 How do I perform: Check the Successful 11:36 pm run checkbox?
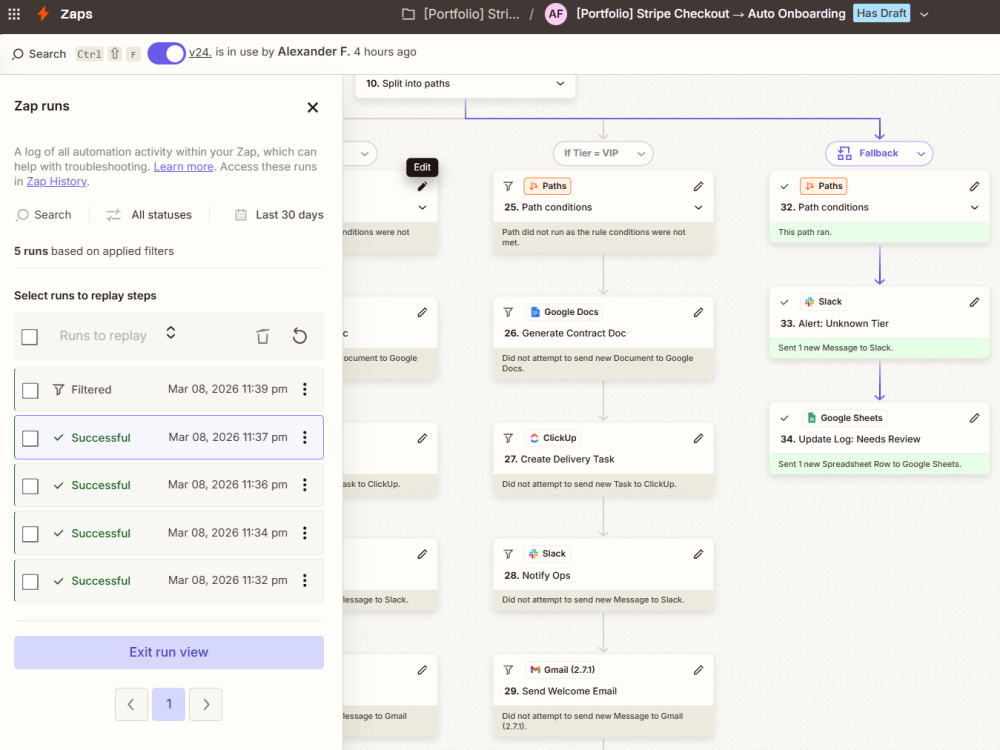(30, 486)
